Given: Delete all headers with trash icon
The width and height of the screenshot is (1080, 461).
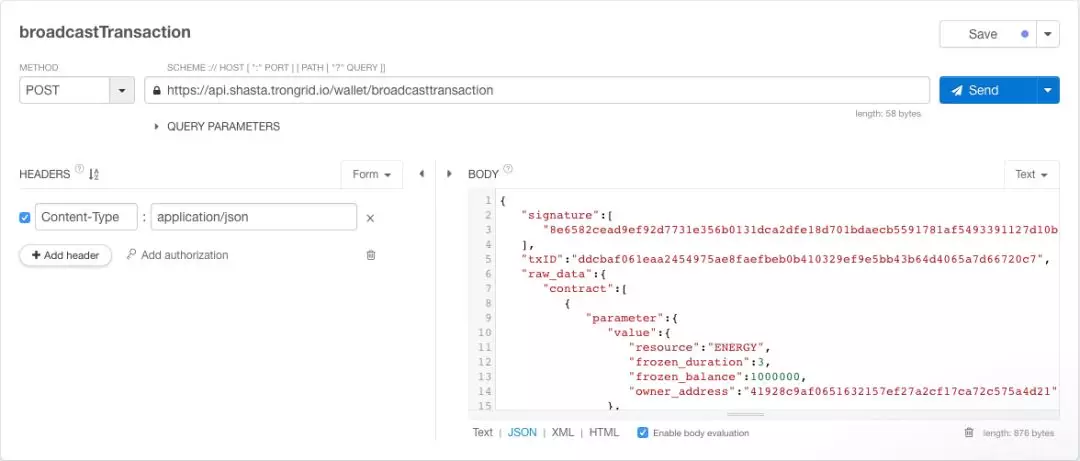Looking at the screenshot, I should pos(371,255).
